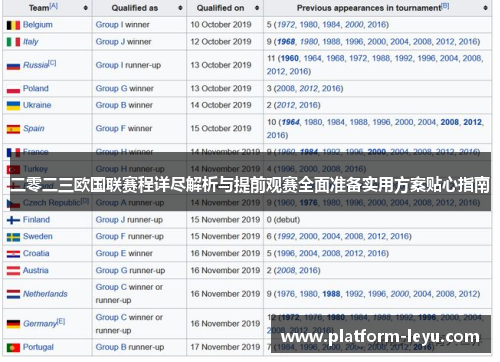This screenshot has height=362, width=500.
Task: Sort by Previous appearances column arrows
Action: [x=485, y=8]
